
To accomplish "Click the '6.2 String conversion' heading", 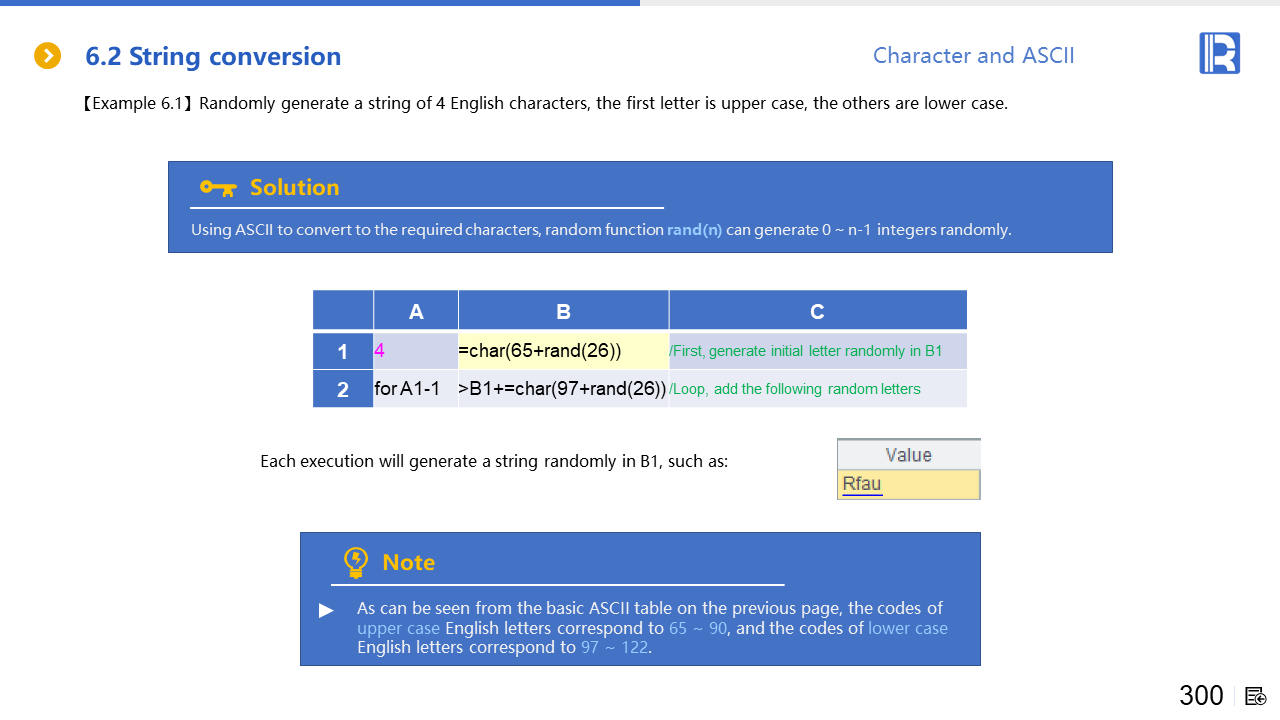I will 213,56.
